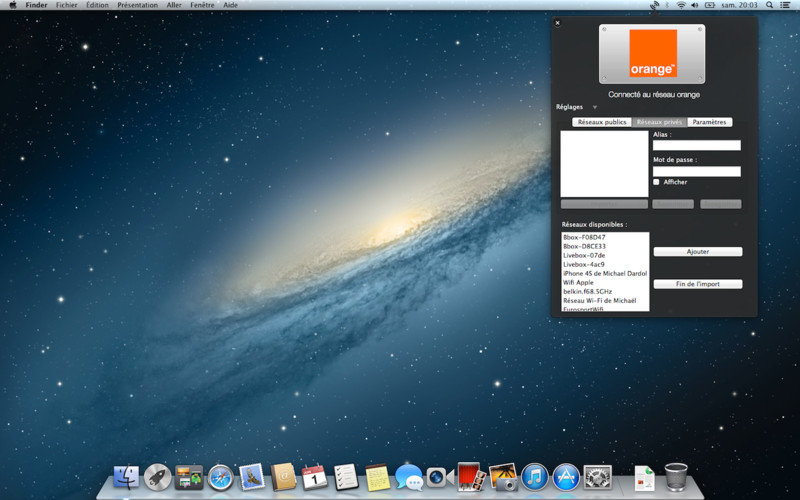Open the Édition menu
800x500 pixels.
click(x=97, y=5)
